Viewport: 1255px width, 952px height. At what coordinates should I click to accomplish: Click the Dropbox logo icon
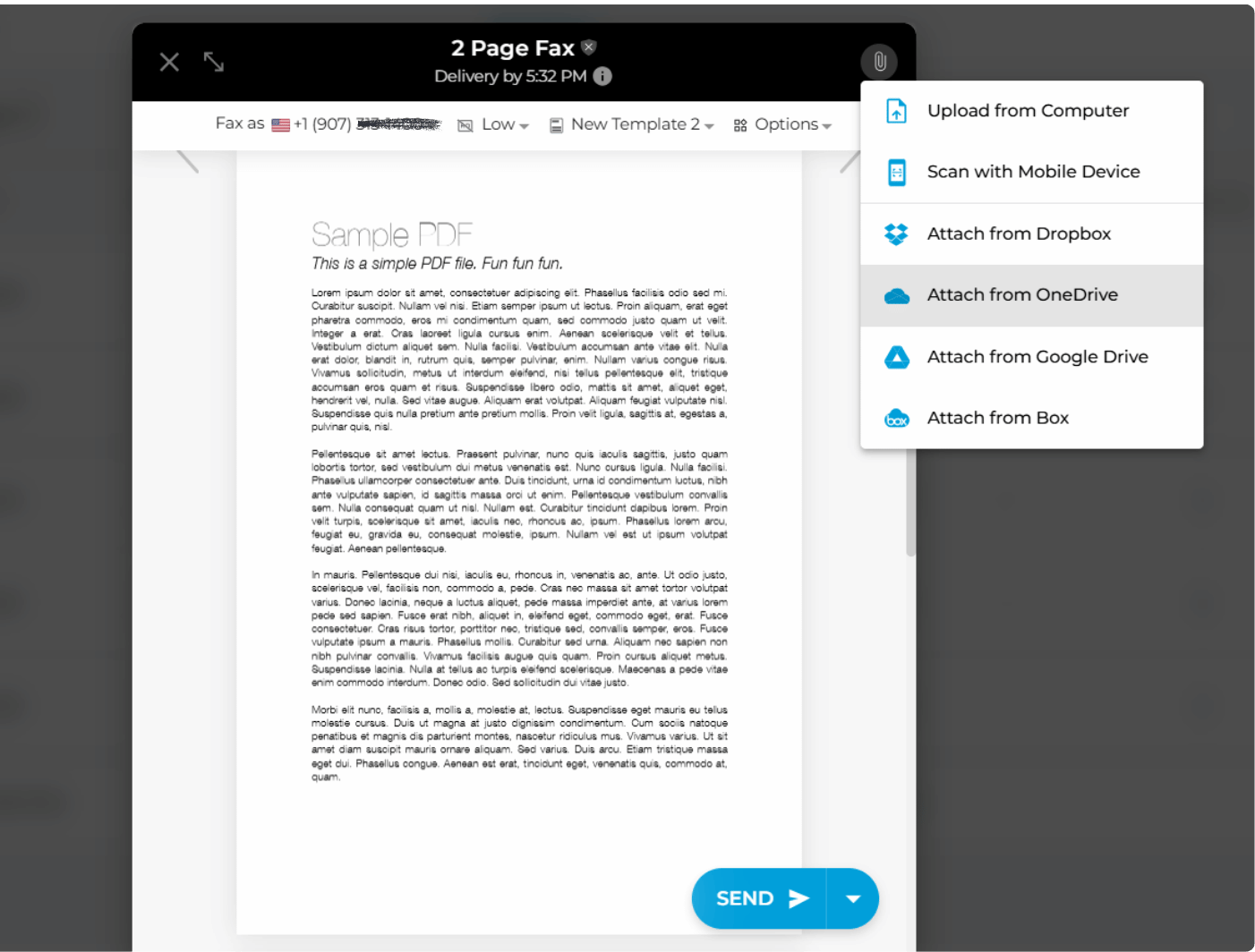(896, 234)
